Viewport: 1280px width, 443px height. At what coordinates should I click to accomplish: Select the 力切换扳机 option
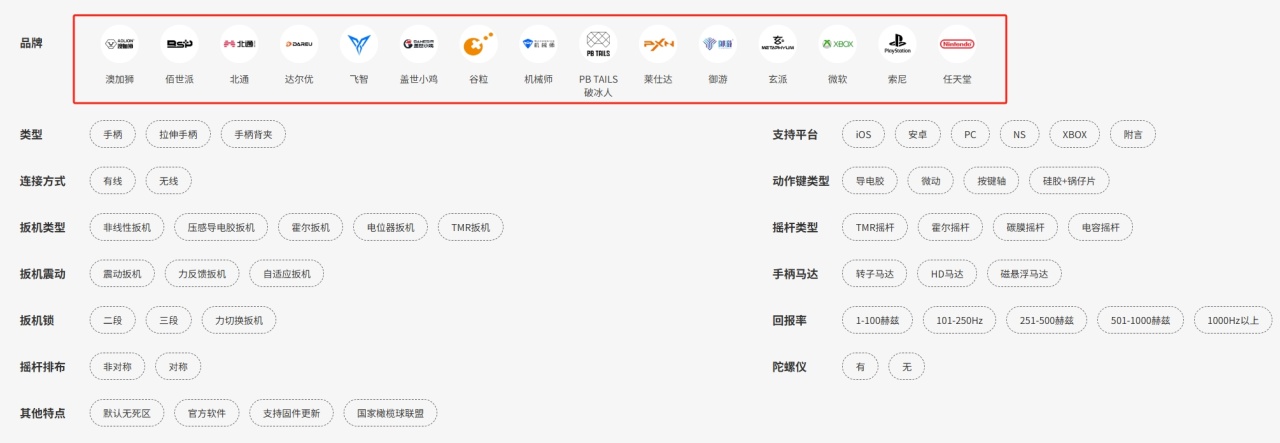click(x=238, y=320)
